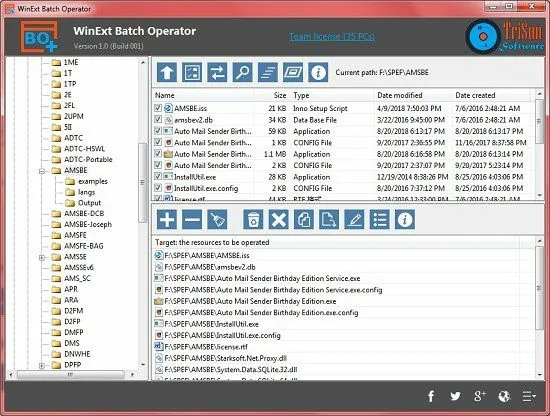Select F:\SPEF\AMSBE\license.rtf target row
550x416 pixels.
click(x=337, y=347)
